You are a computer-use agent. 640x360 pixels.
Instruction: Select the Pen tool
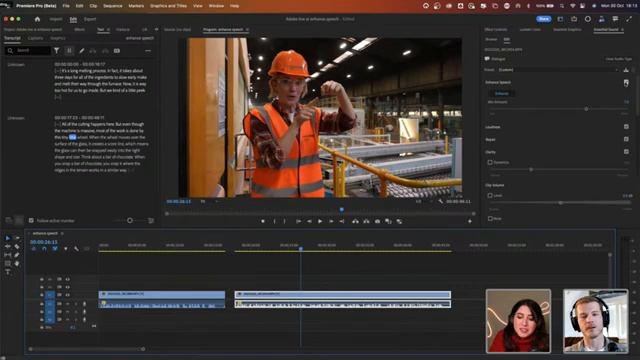(17, 255)
